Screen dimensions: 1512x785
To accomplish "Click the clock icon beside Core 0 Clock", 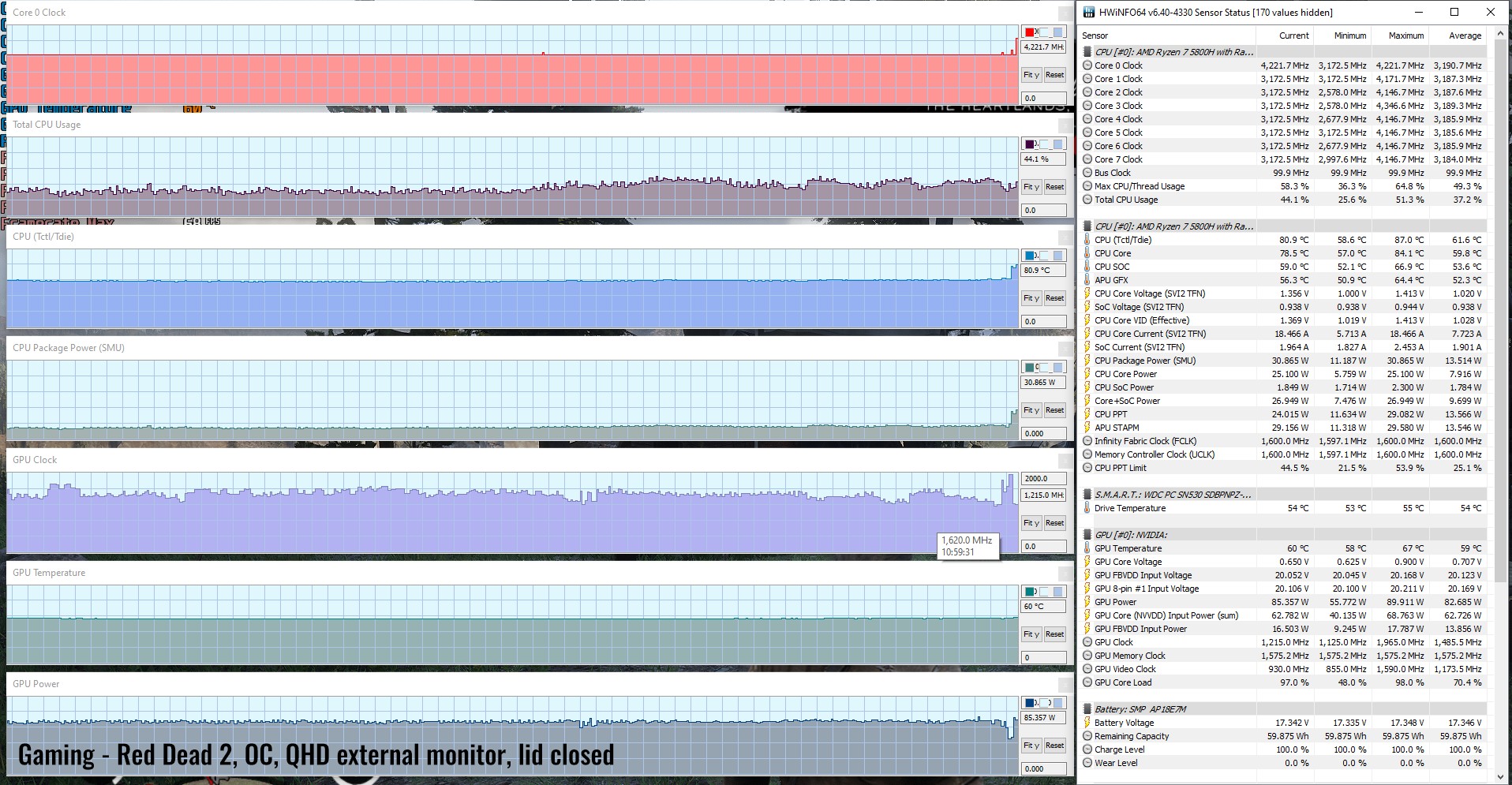I will click(1087, 65).
